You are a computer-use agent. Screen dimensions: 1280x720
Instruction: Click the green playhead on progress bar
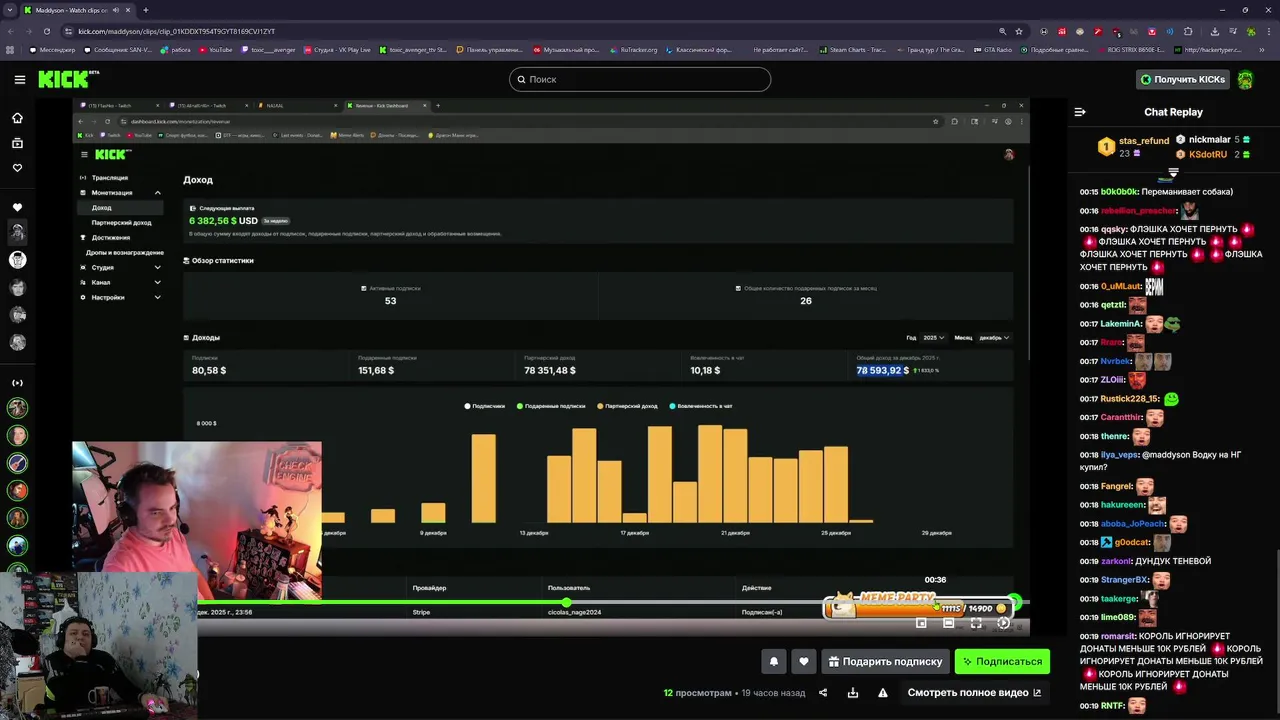click(x=566, y=602)
